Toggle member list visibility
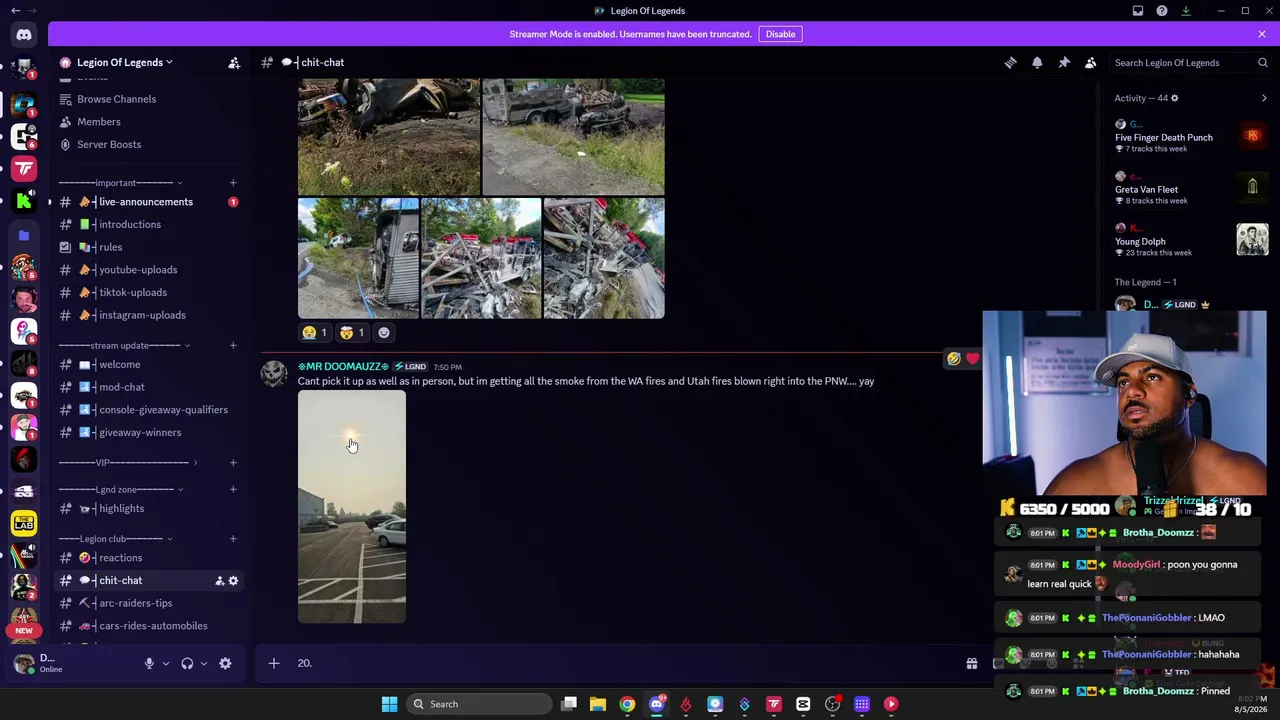The height and width of the screenshot is (720, 1280). [x=1091, y=63]
